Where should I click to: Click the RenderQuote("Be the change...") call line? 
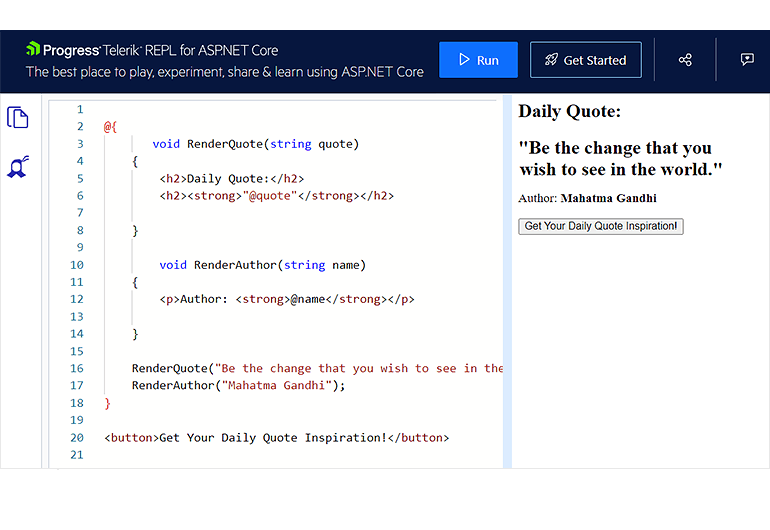pos(317,368)
